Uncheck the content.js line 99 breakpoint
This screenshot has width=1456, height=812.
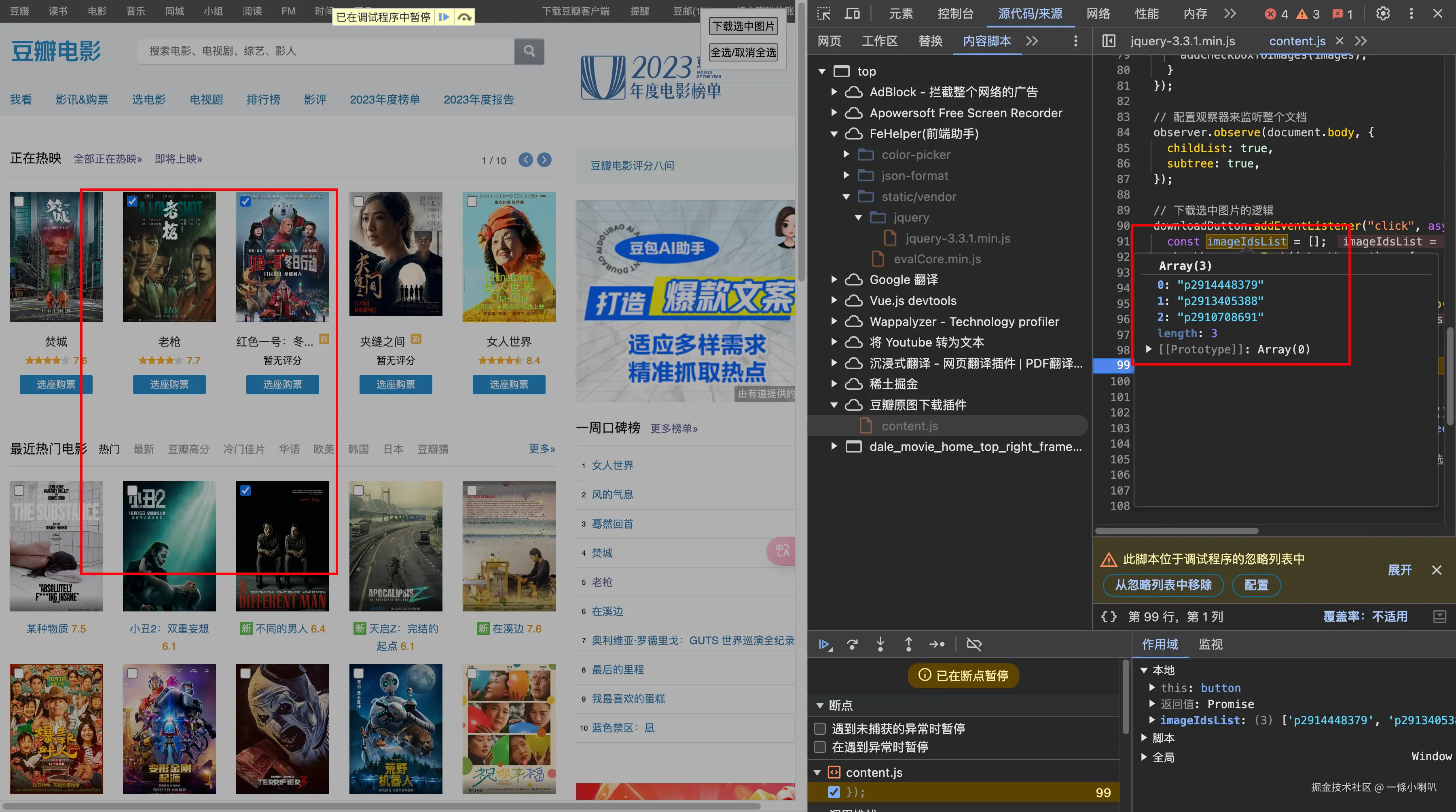point(834,792)
